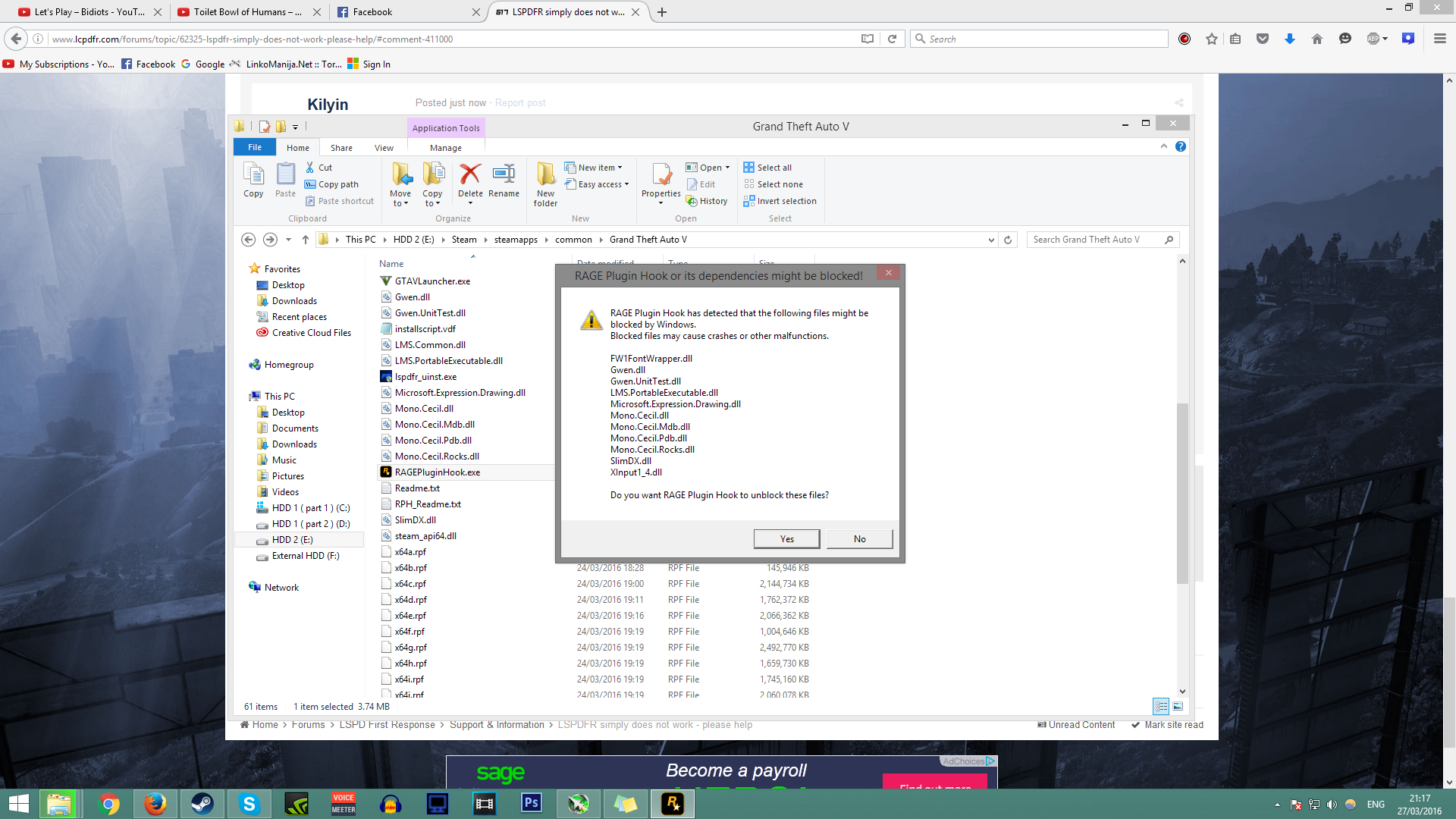Viewport: 1456px width, 819px height.
Task: Open a new Firefox tab
Action: pyautogui.click(x=662, y=12)
